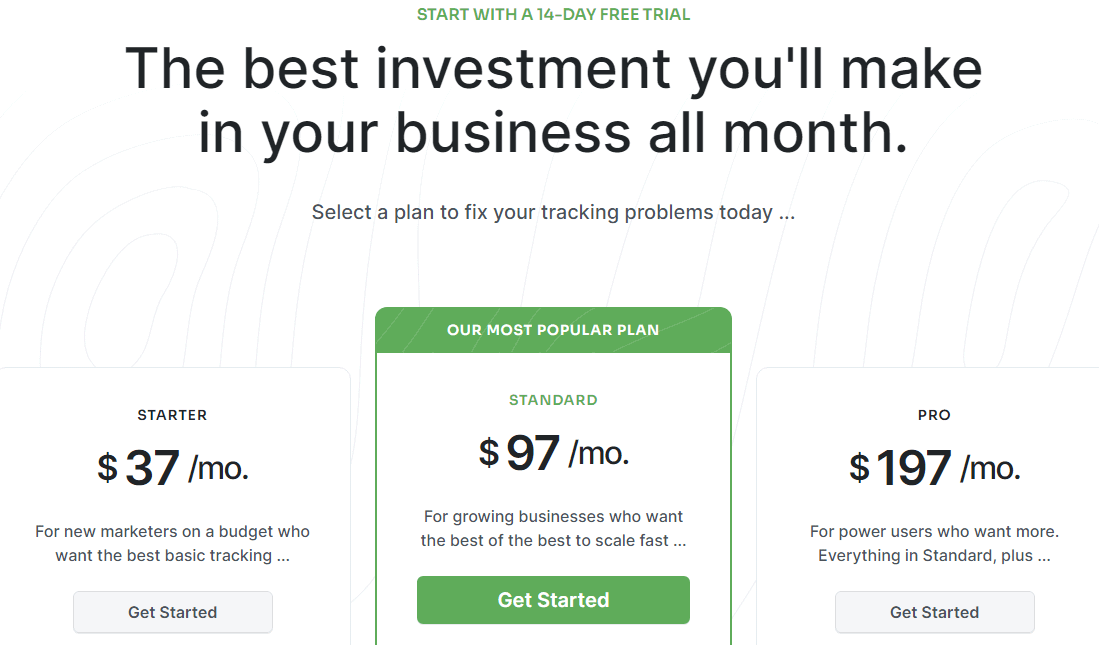Click the Pro plan description text
The height and width of the screenshot is (645, 1099).
[x=934, y=544]
